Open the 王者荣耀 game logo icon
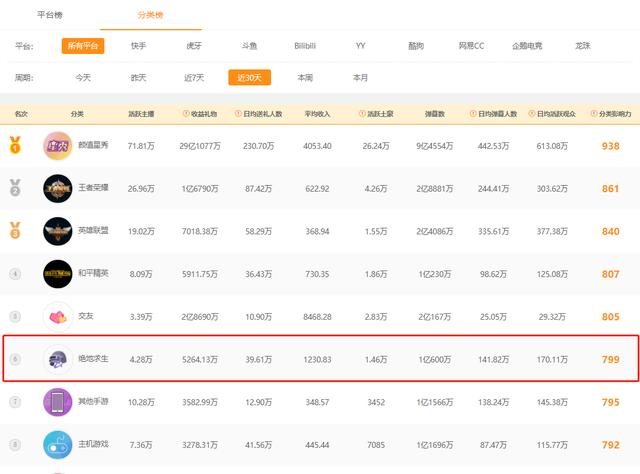 [x=58, y=189]
